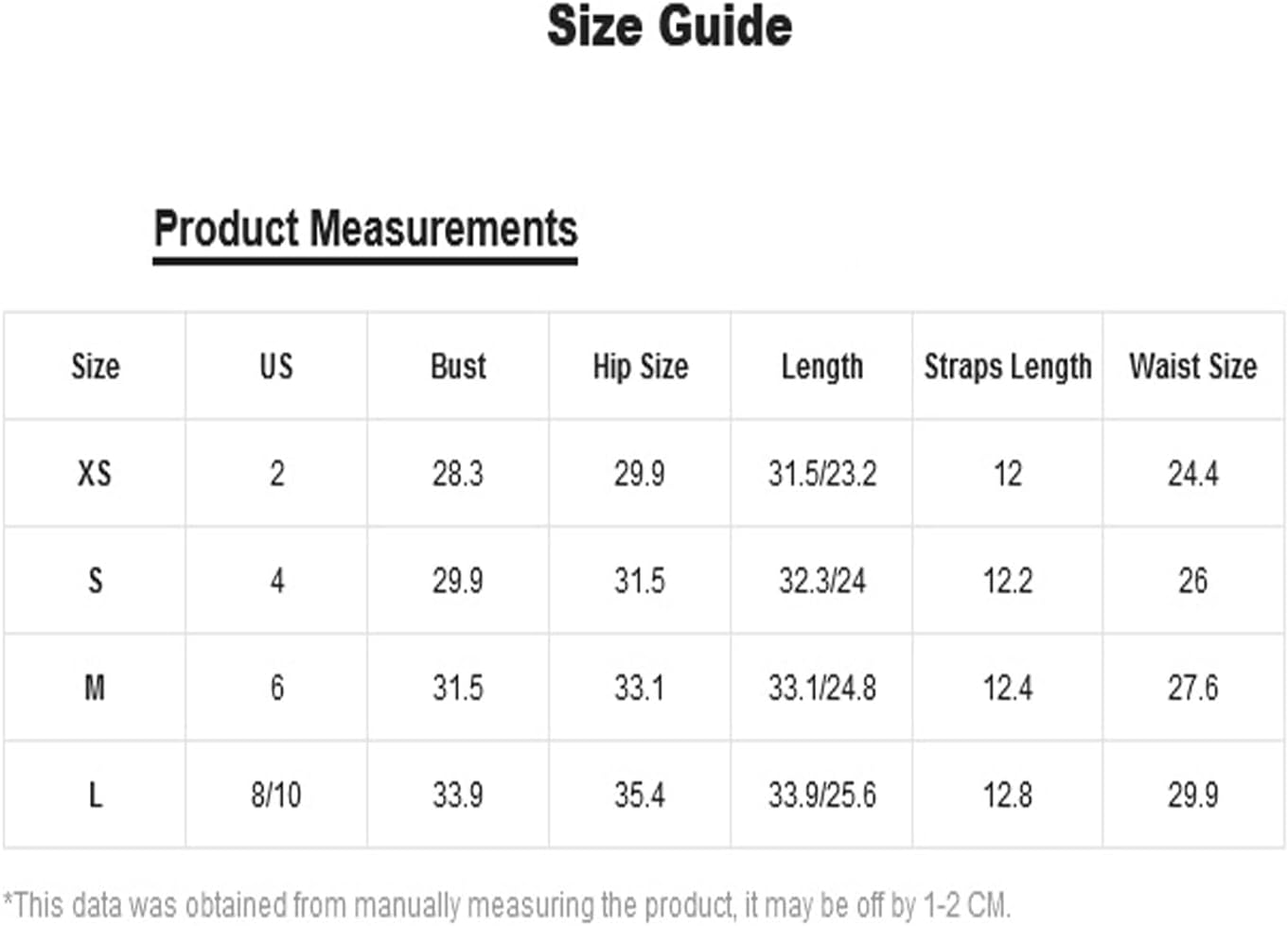Click the 32.3/24 length cell
The image size is (1288, 926).
pyautogui.click(x=822, y=580)
